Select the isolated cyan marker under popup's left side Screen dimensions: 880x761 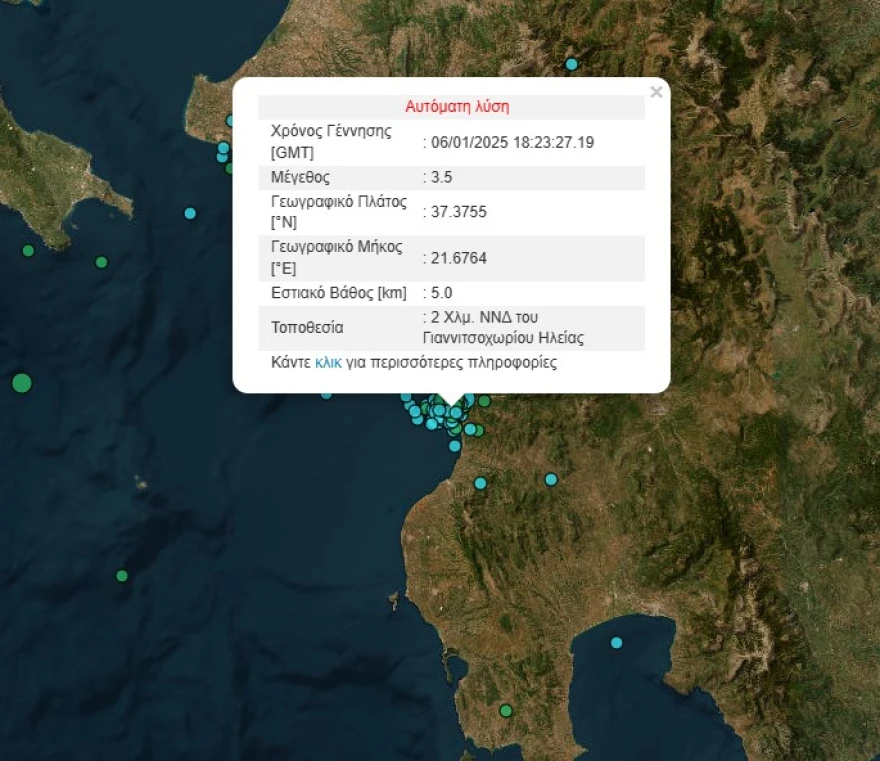click(326, 394)
